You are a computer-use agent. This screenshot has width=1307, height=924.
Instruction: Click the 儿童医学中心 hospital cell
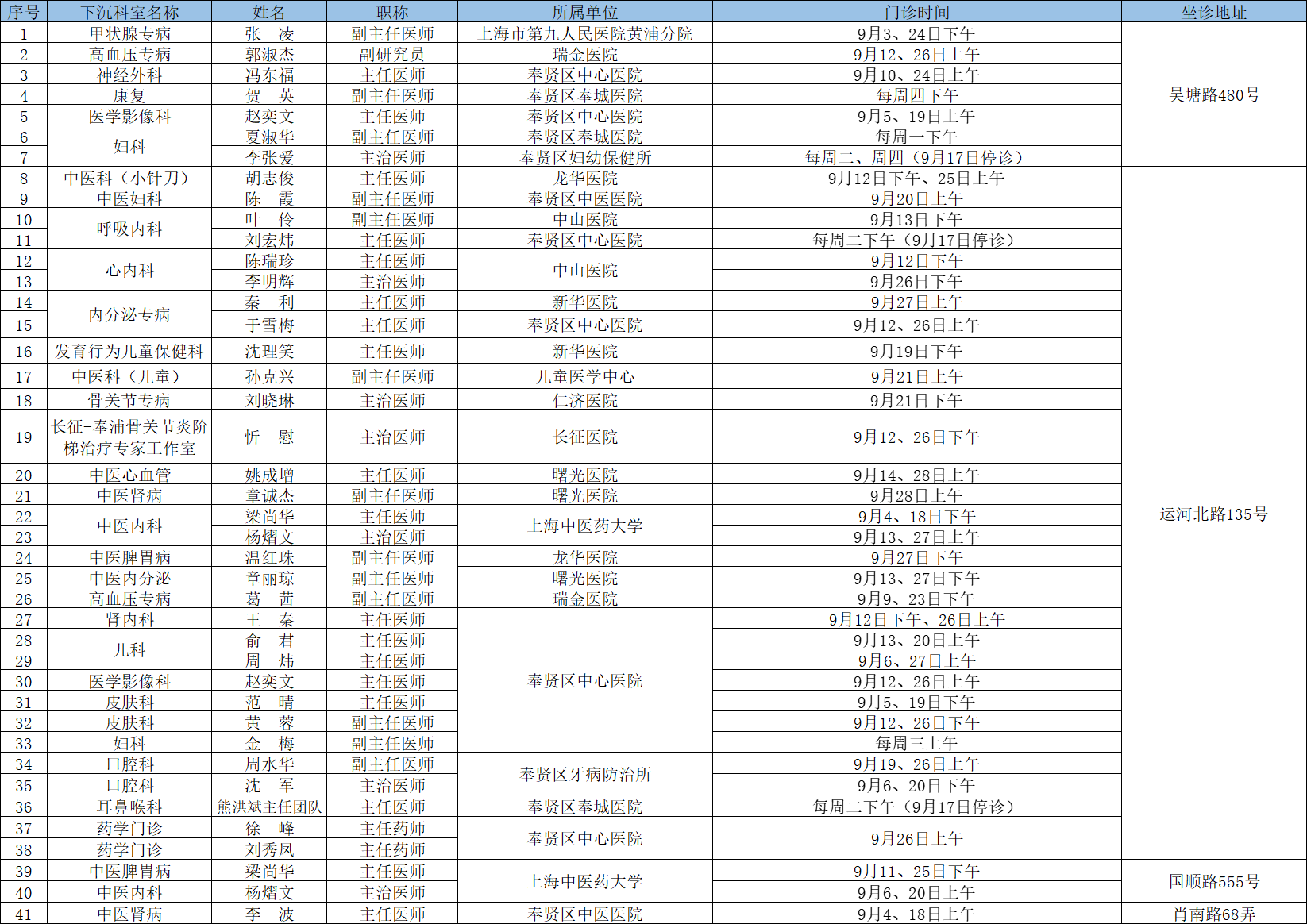point(585,376)
